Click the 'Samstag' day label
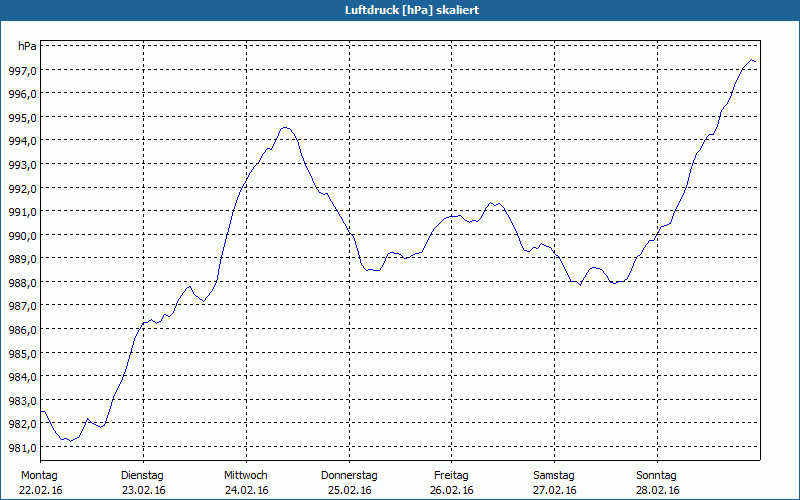800x500 pixels. (x=554, y=476)
